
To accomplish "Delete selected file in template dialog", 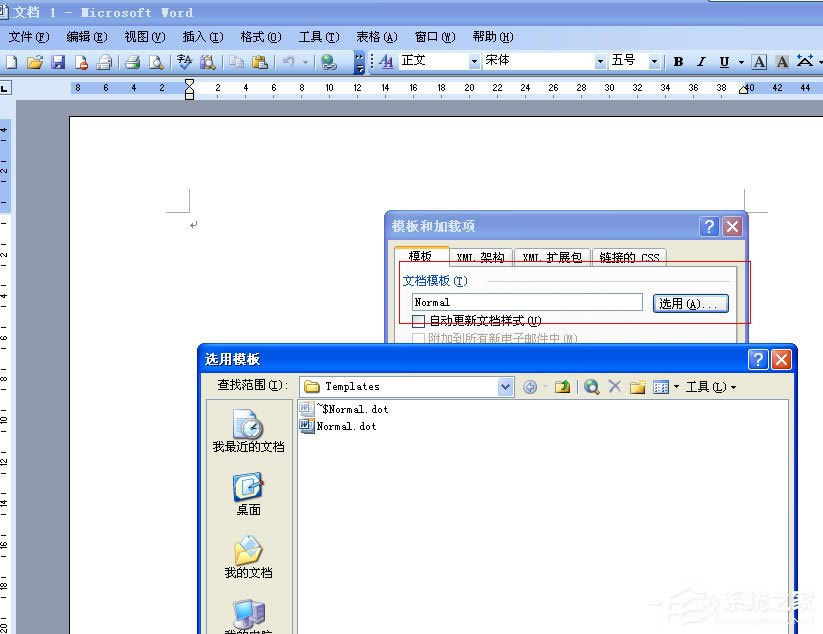I will (x=615, y=387).
